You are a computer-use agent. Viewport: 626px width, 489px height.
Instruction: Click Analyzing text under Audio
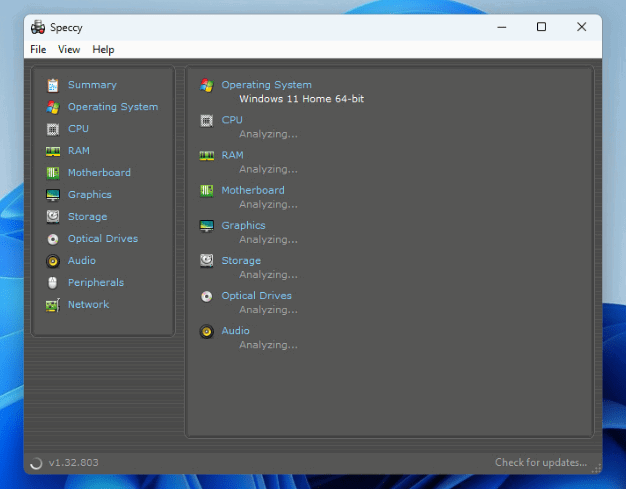[x=268, y=345]
